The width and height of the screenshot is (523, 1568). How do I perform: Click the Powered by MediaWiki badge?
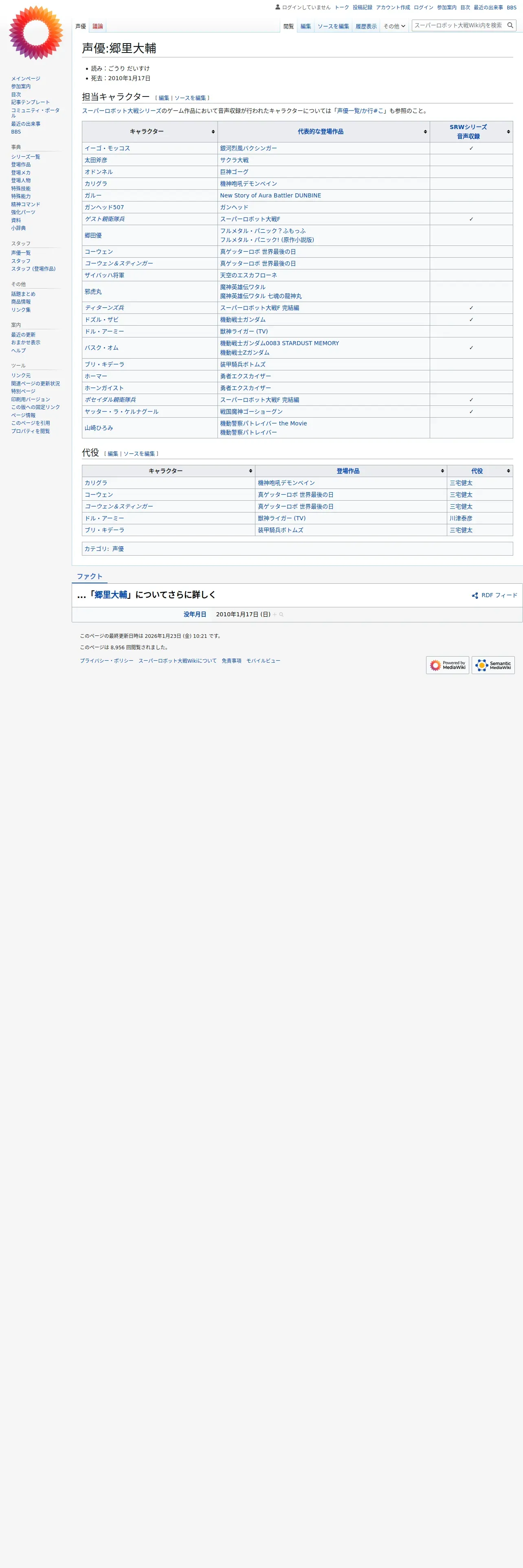click(x=448, y=665)
